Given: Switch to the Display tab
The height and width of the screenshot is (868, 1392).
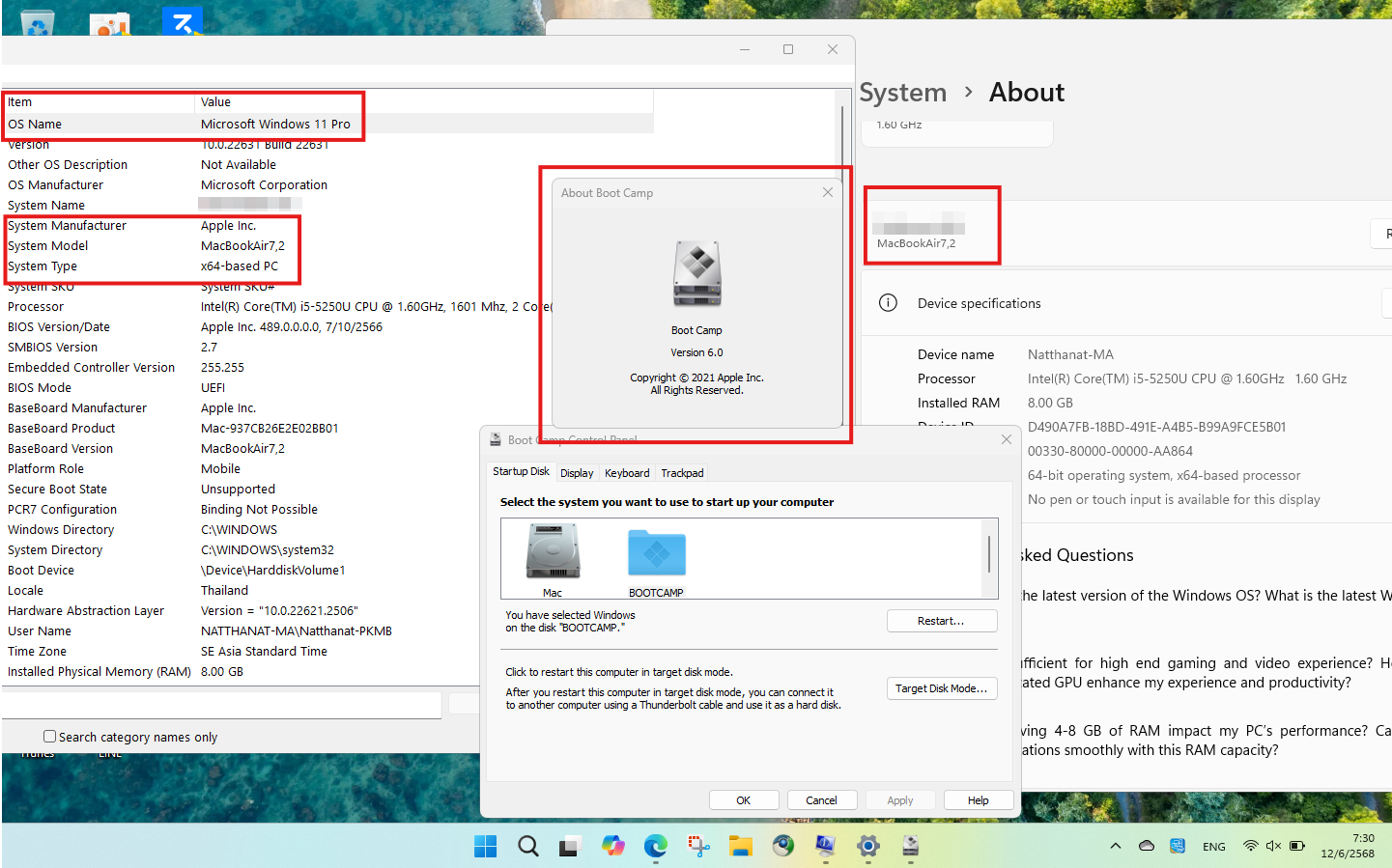Looking at the screenshot, I should (577, 473).
